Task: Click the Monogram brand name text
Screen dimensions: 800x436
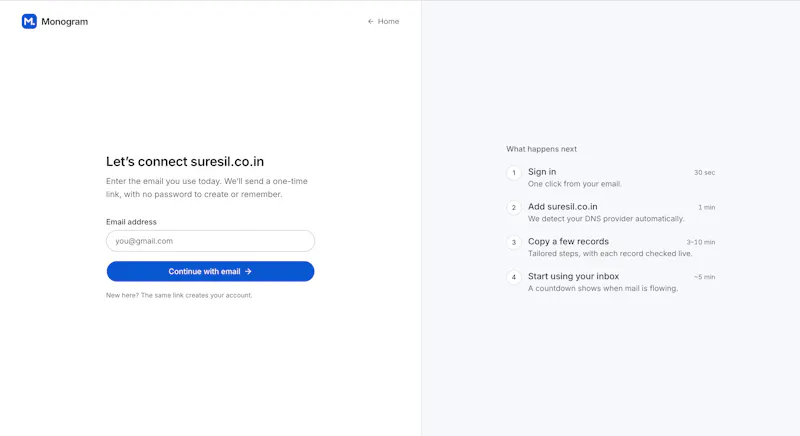Action: 64,21
